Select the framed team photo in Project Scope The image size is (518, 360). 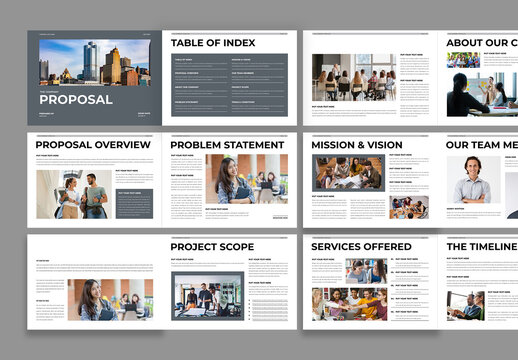(208, 296)
